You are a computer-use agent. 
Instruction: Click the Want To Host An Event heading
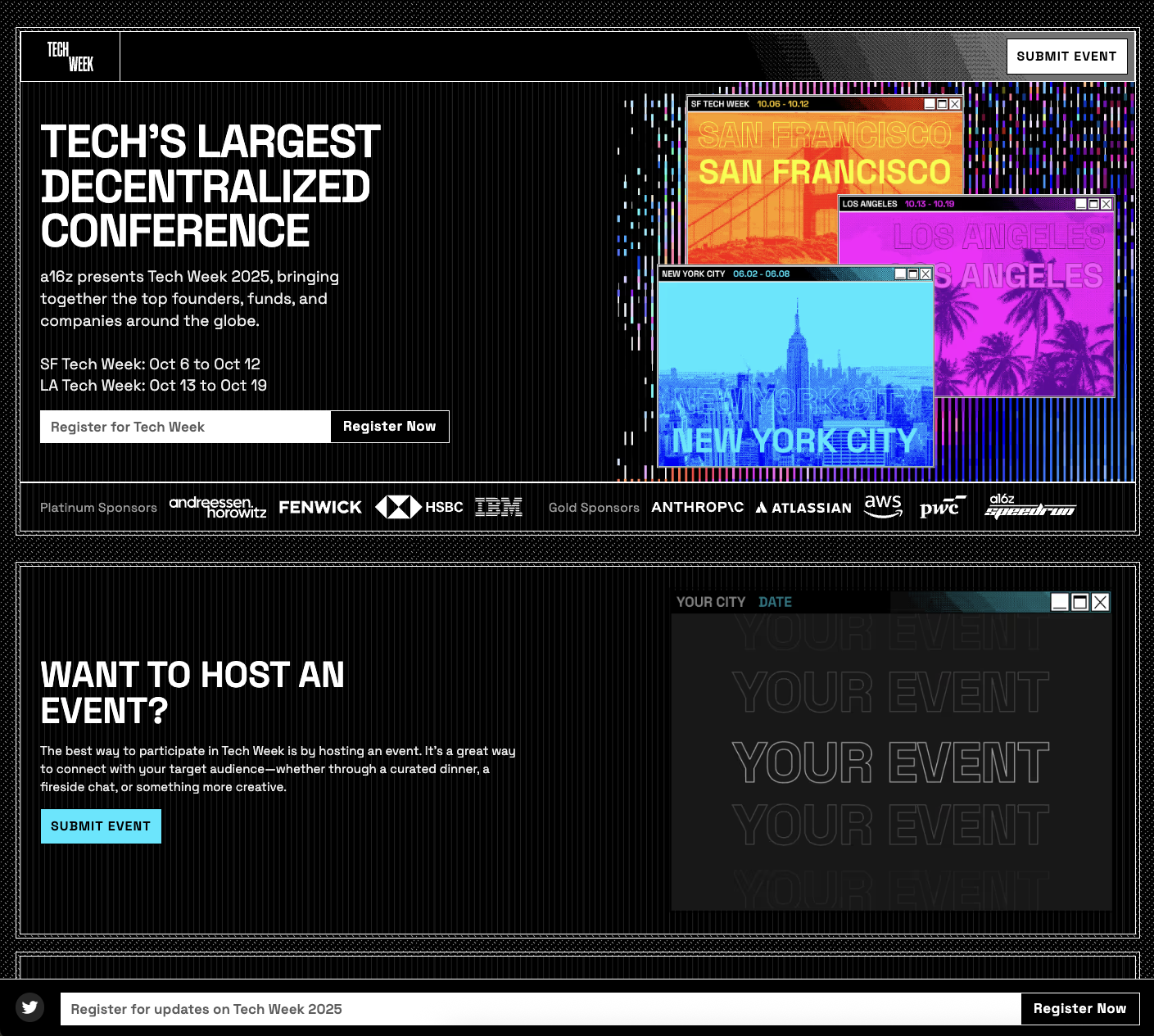click(192, 693)
